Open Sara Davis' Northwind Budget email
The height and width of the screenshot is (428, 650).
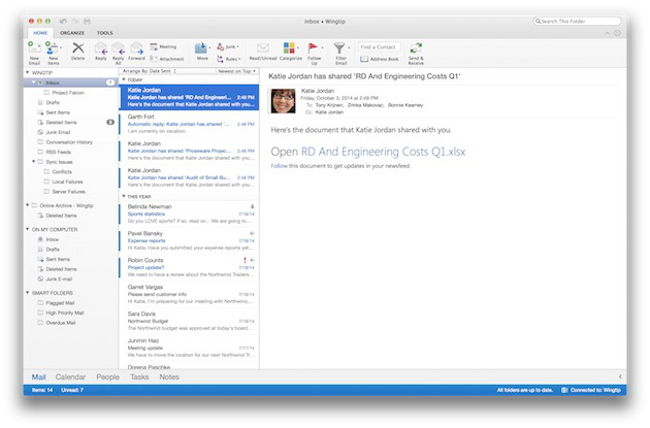[x=189, y=321]
